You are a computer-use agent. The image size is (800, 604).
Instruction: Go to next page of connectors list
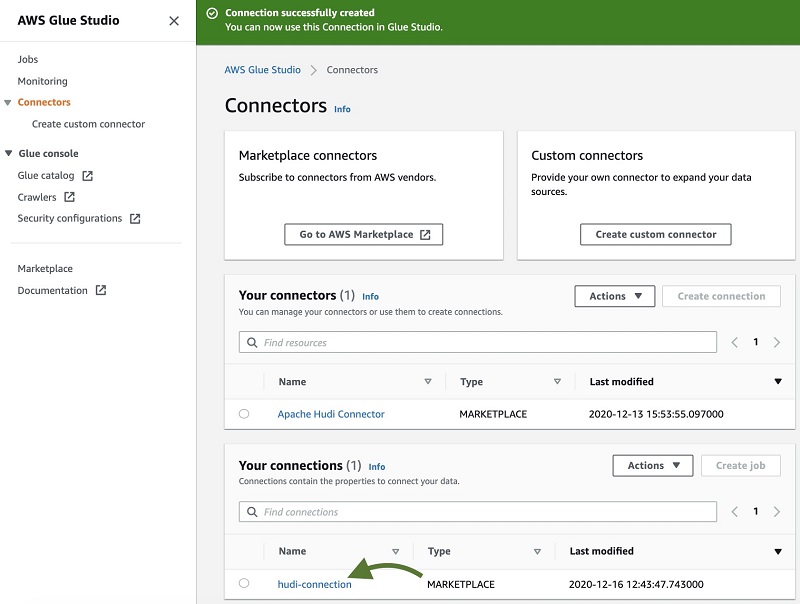point(777,342)
